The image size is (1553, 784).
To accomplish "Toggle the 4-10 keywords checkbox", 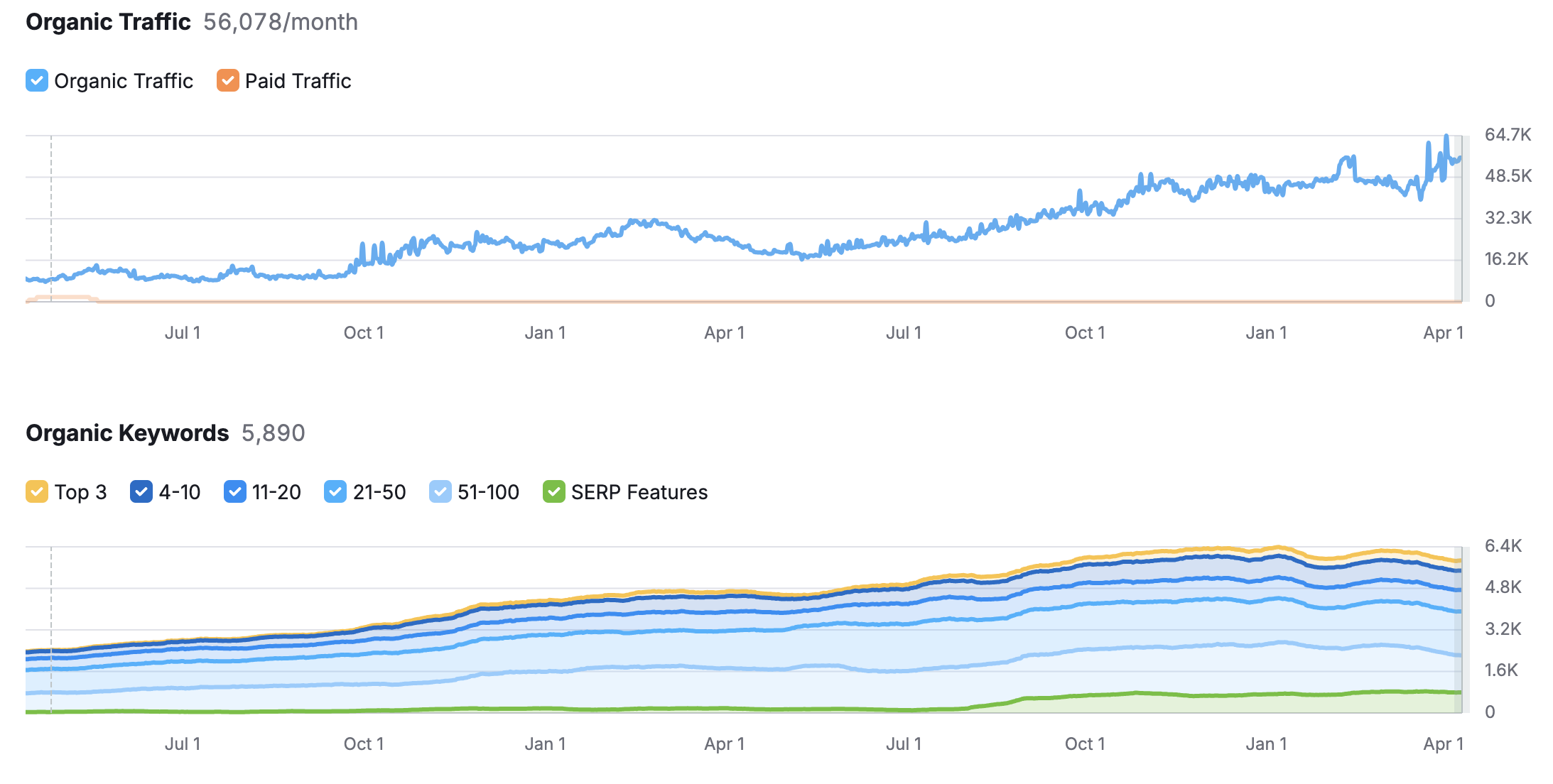I will [141, 491].
